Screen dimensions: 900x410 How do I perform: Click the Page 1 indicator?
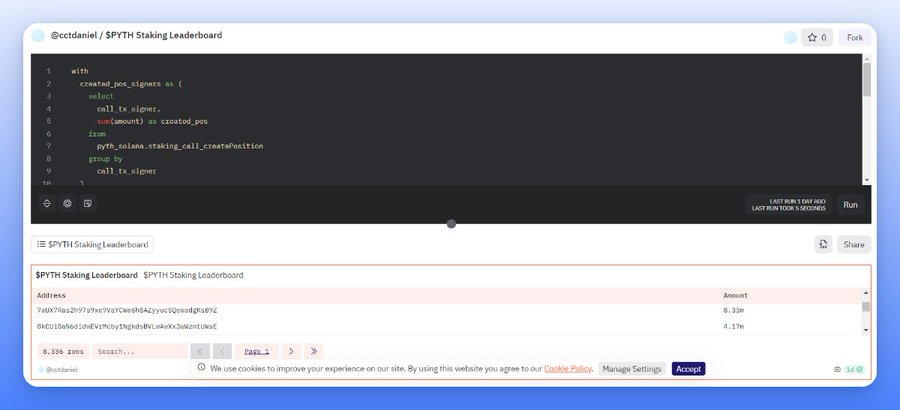pos(257,351)
